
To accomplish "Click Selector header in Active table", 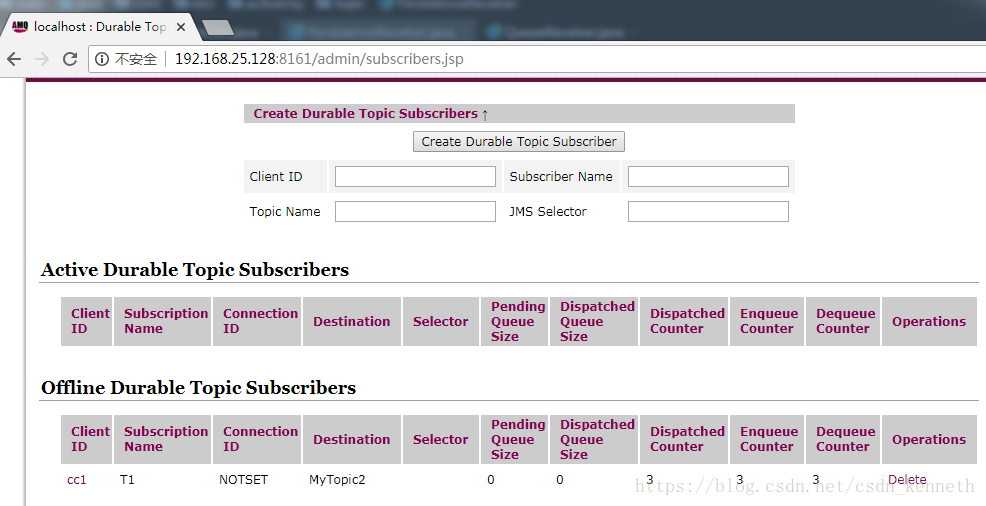I will (441, 321).
